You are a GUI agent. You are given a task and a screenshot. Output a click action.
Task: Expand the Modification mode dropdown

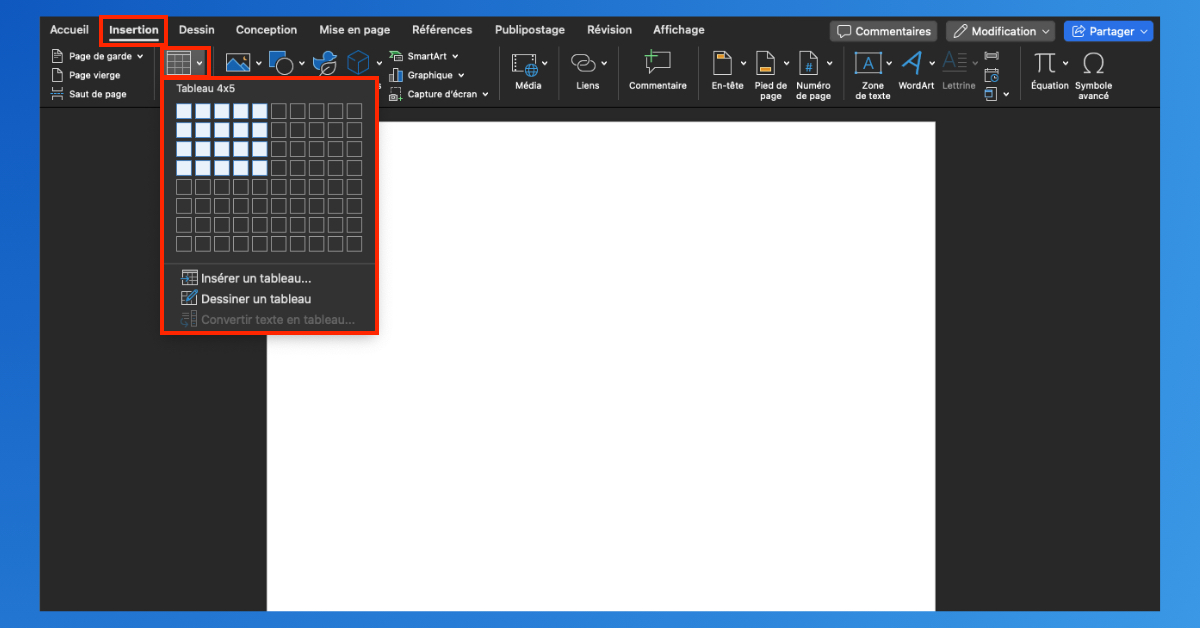pyautogui.click(x=1001, y=31)
